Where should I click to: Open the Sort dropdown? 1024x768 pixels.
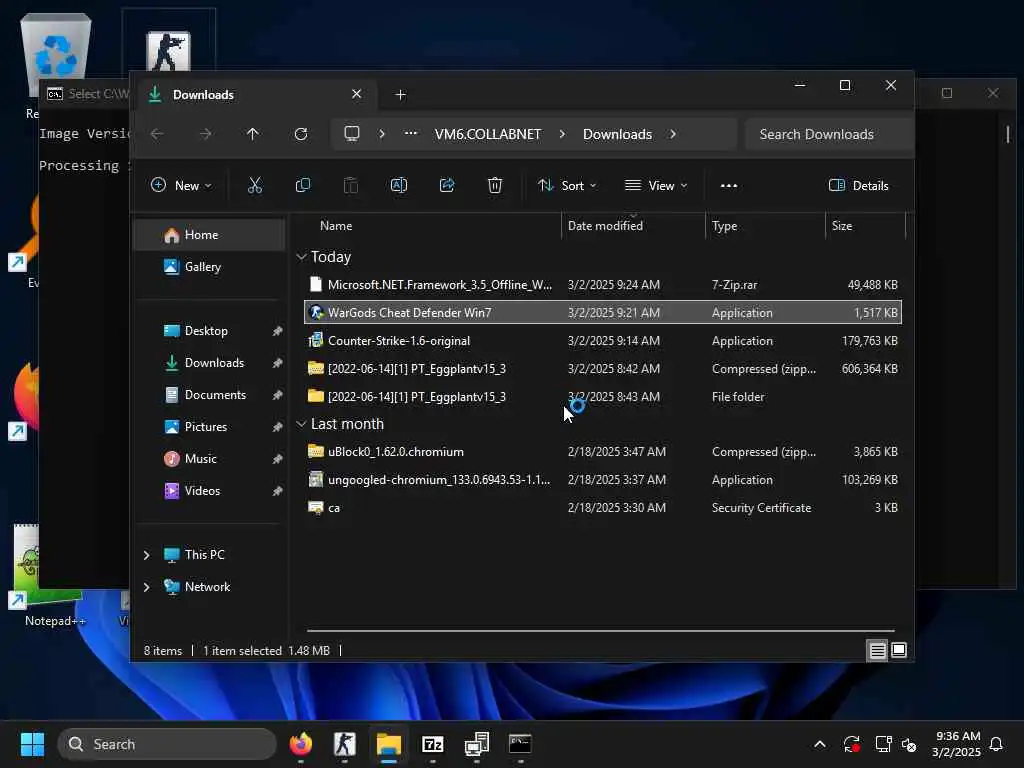pos(567,185)
